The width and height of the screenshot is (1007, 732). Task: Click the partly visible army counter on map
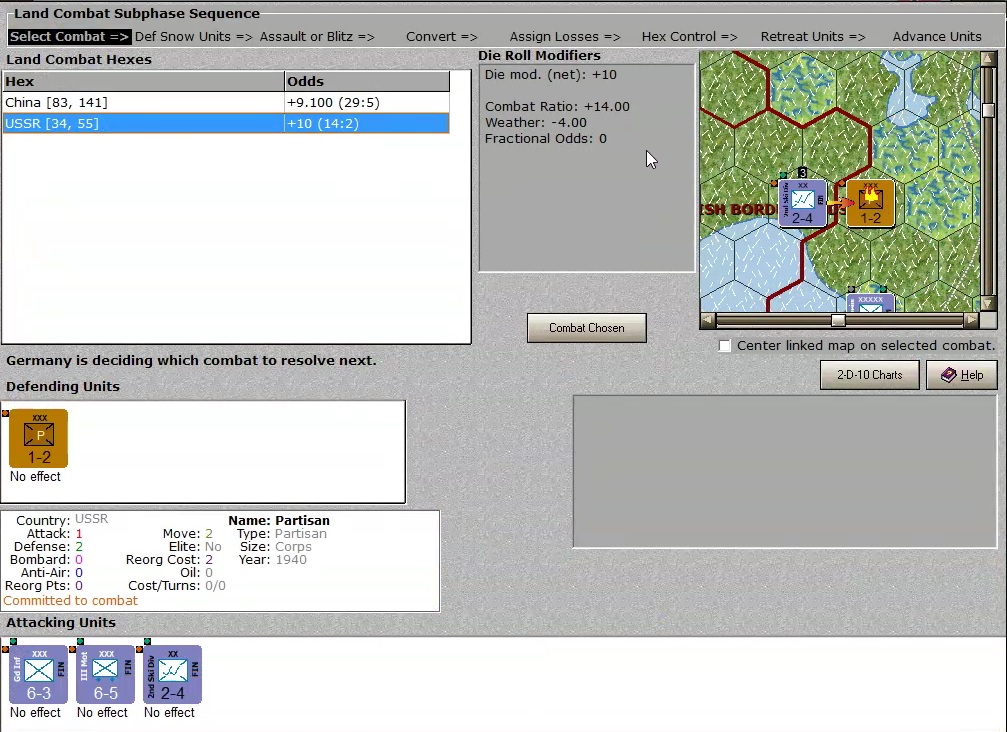(x=871, y=303)
